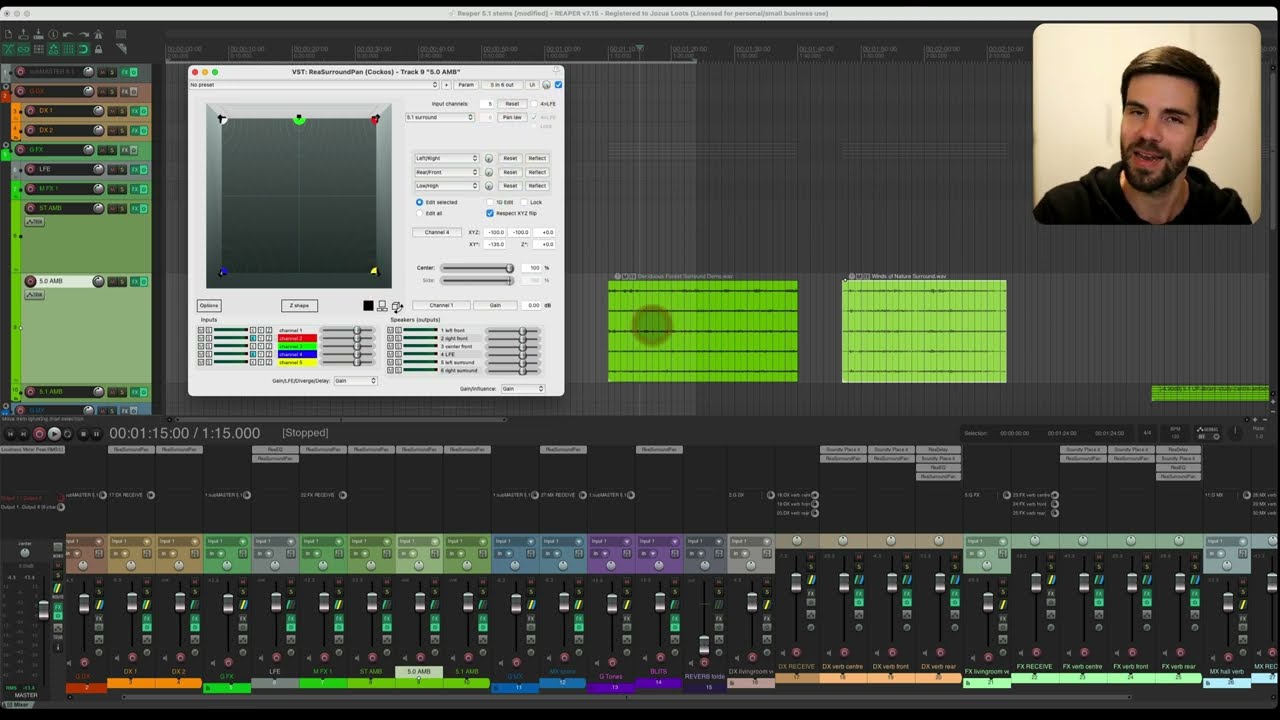This screenshot has height=720, width=1280.
Task: Open the Left/Right axis dropdown
Action: point(447,158)
